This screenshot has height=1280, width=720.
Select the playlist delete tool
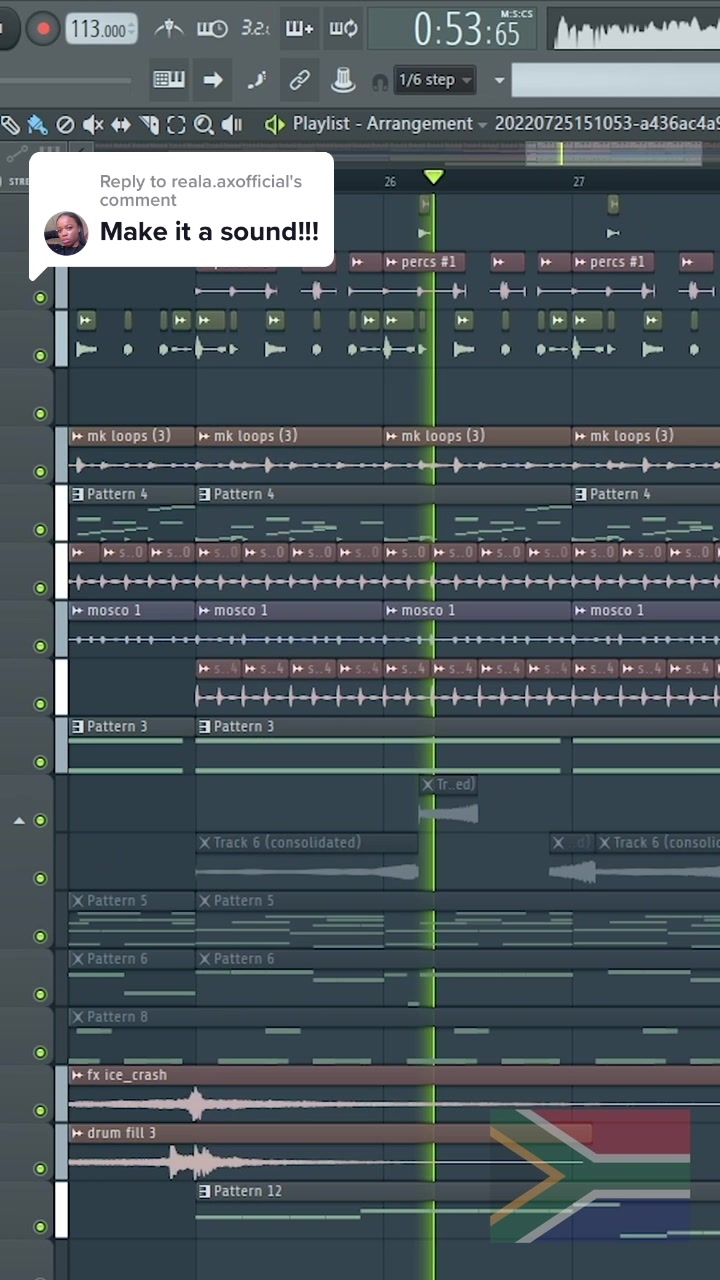tap(65, 125)
